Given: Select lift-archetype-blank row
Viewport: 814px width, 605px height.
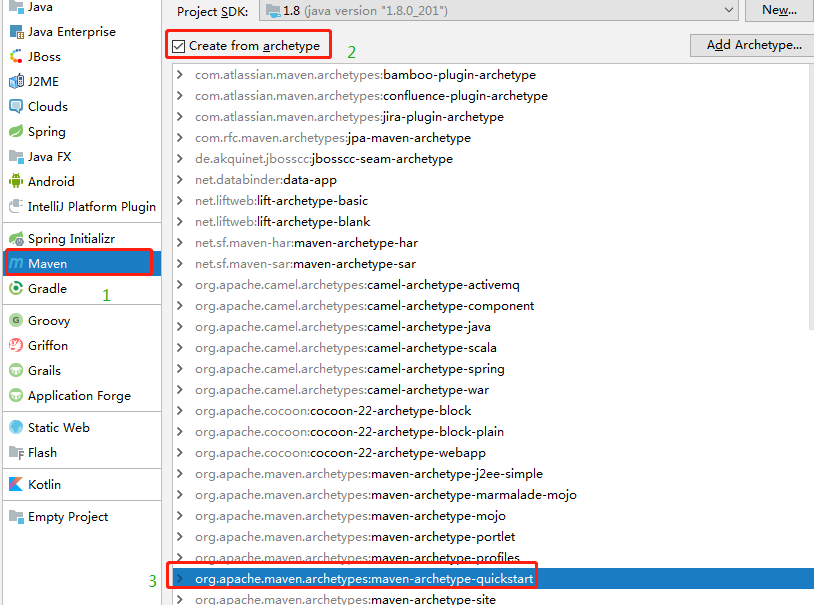Looking at the screenshot, I should [491, 222].
